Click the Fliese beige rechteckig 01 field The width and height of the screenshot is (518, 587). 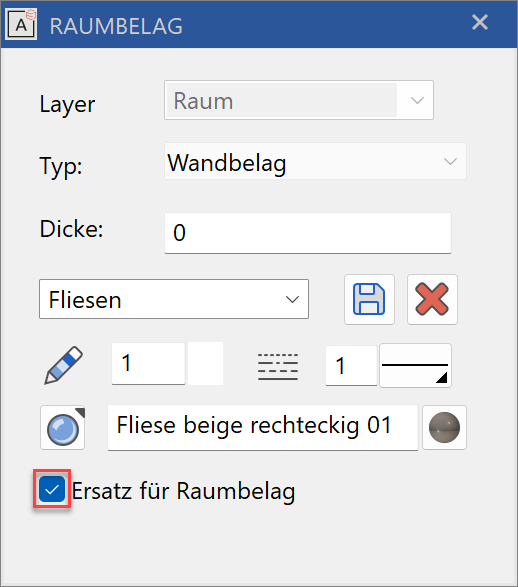click(x=263, y=428)
